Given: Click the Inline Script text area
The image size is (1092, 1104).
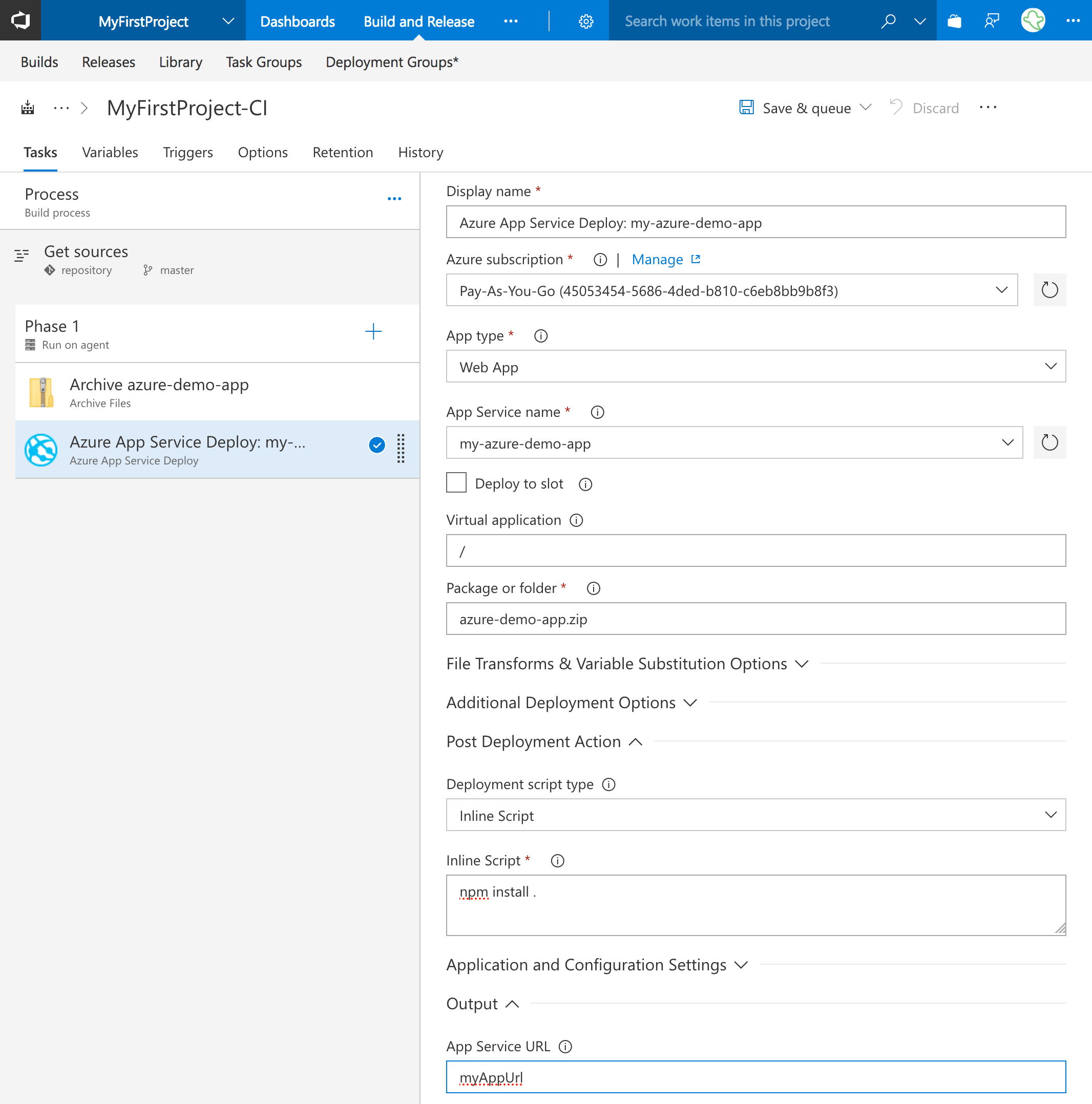Looking at the screenshot, I should (756, 905).
